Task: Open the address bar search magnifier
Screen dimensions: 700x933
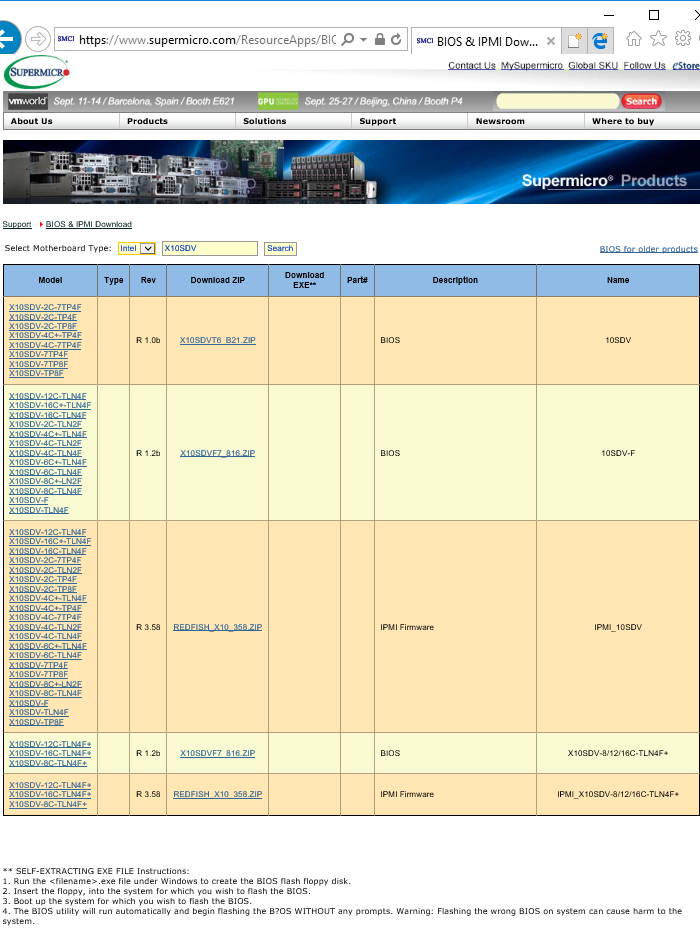Action: pos(348,39)
